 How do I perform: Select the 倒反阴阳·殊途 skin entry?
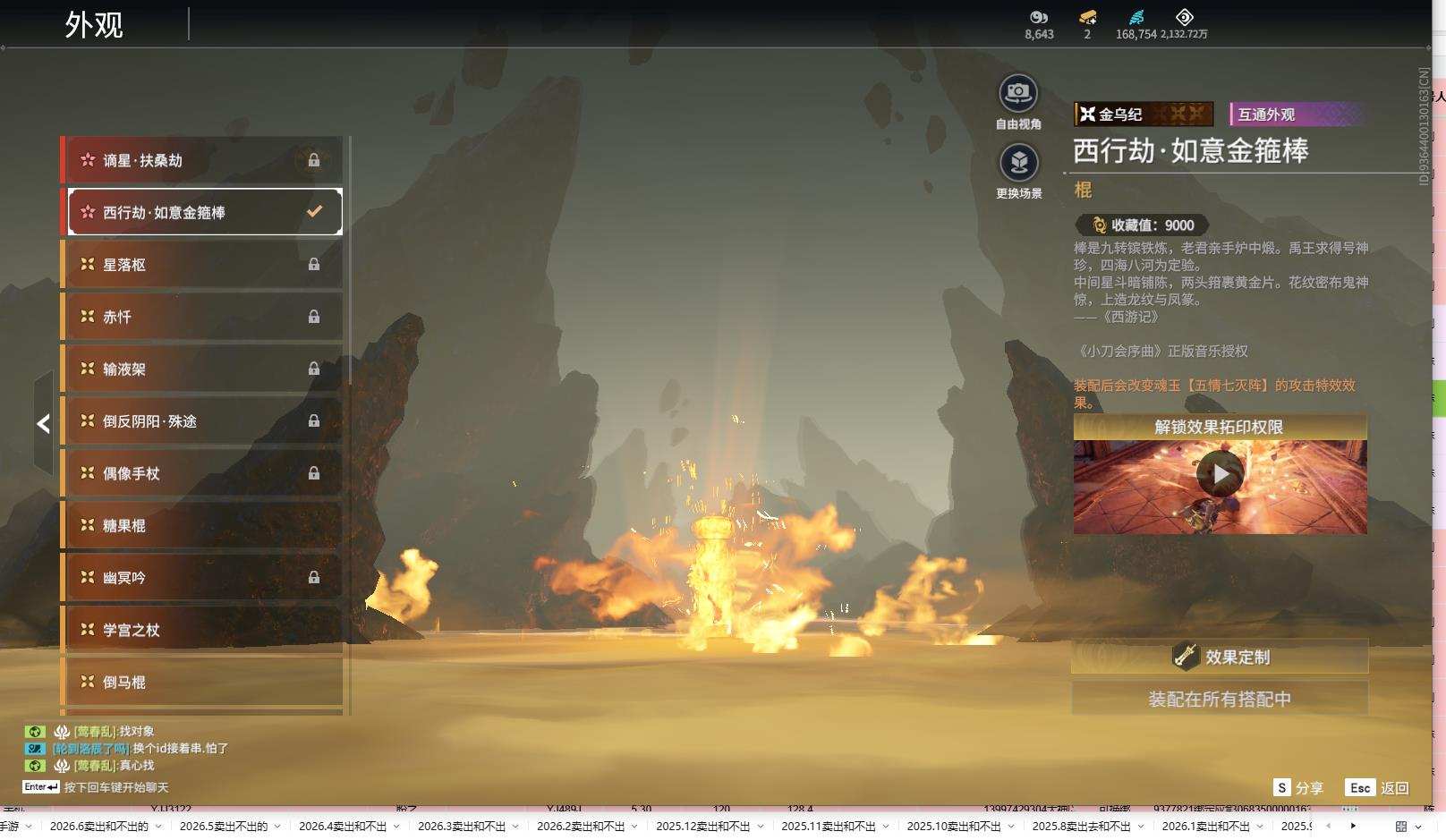[x=201, y=420]
